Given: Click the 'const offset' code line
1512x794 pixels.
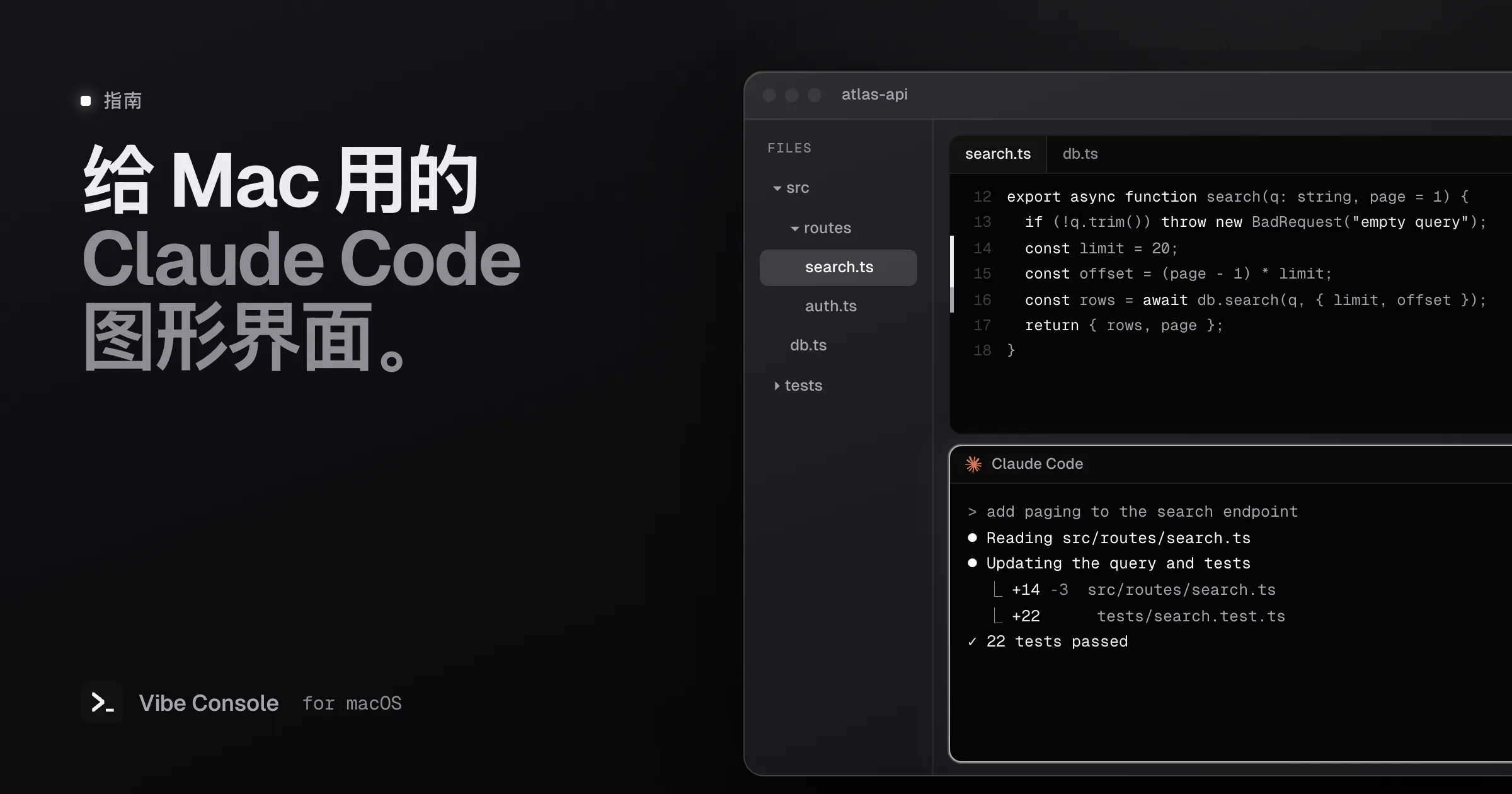Looking at the screenshot, I should click(1178, 274).
